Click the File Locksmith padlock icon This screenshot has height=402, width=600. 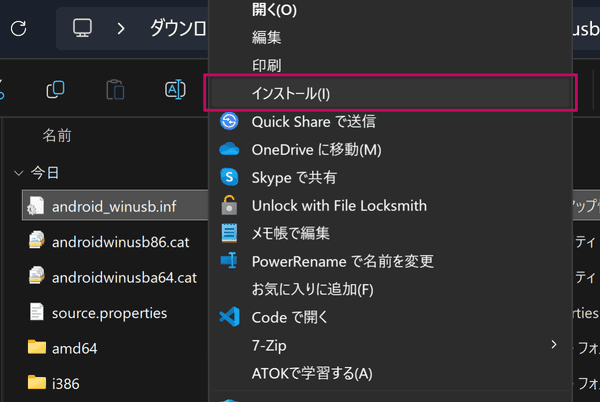pyautogui.click(x=229, y=205)
